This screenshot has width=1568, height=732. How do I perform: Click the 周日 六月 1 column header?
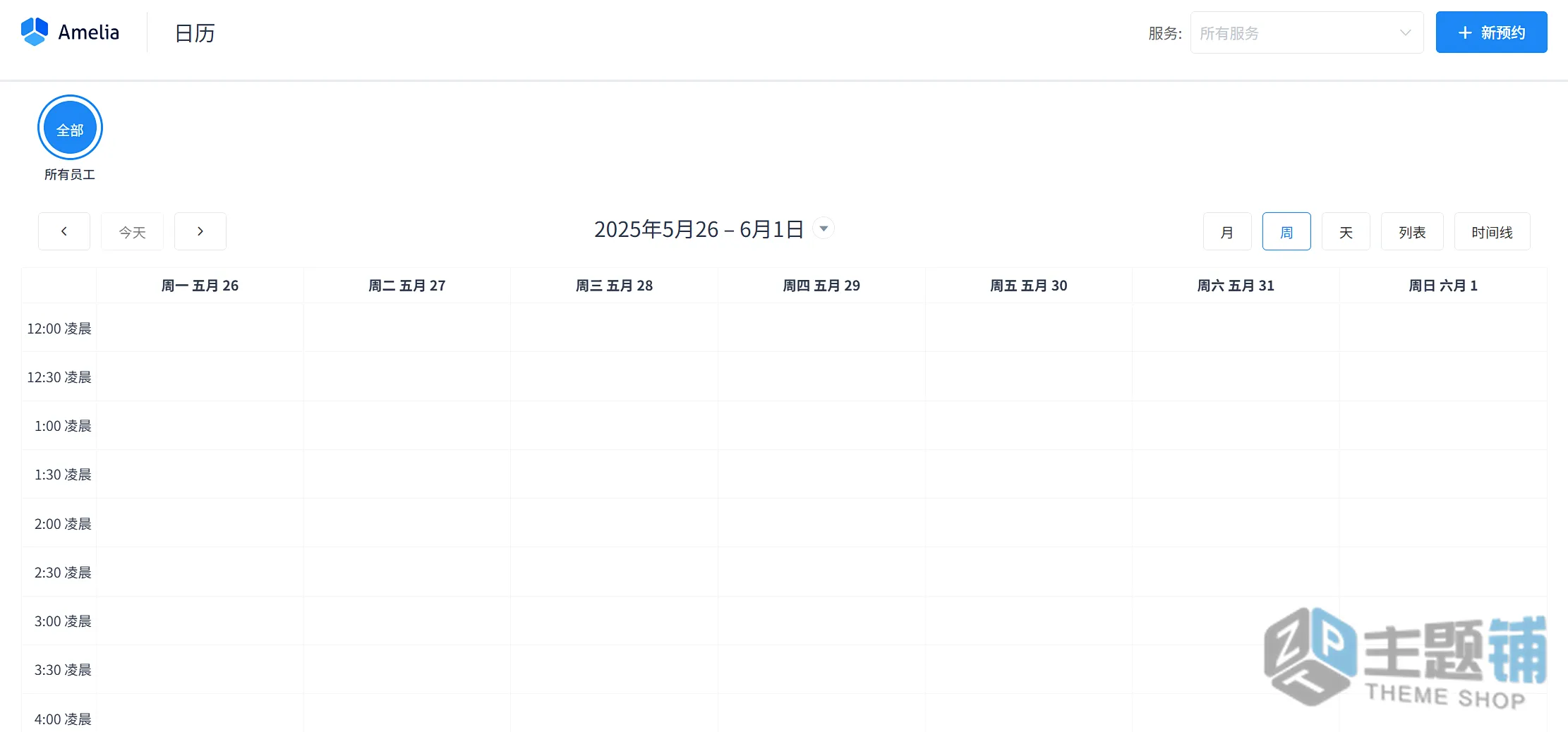(1443, 286)
